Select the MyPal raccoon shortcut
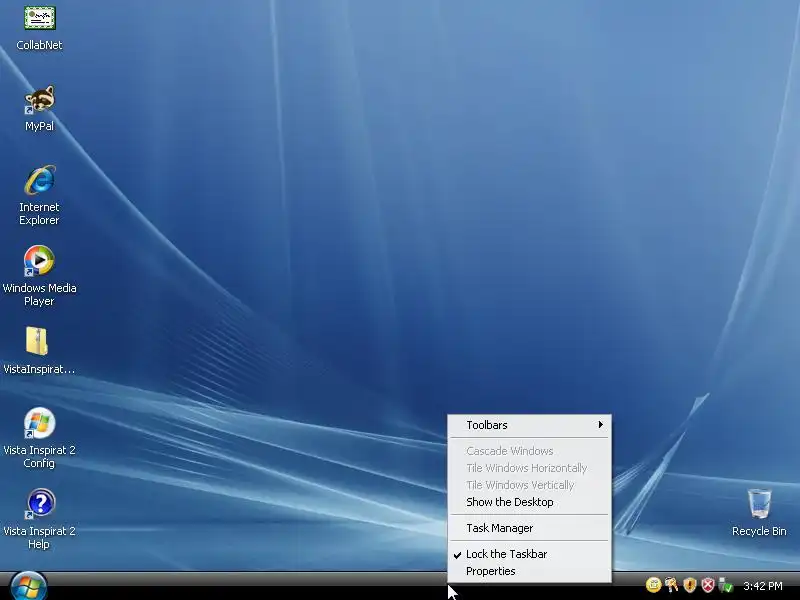 [x=40, y=99]
